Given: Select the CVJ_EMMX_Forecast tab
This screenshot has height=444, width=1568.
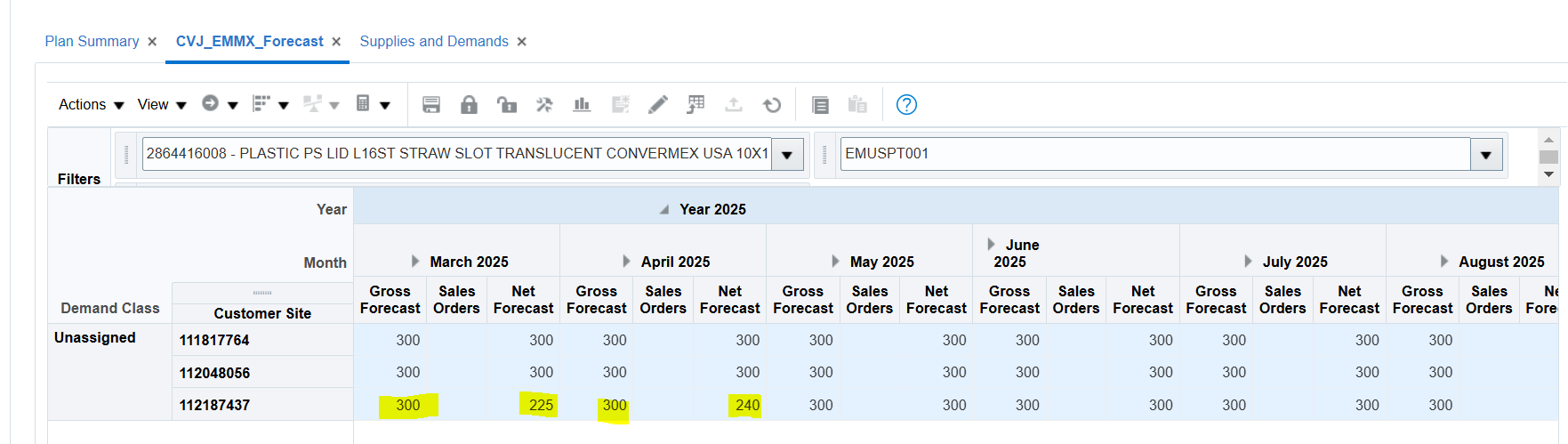Looking at the screenshot, I should tap(249, 42).
